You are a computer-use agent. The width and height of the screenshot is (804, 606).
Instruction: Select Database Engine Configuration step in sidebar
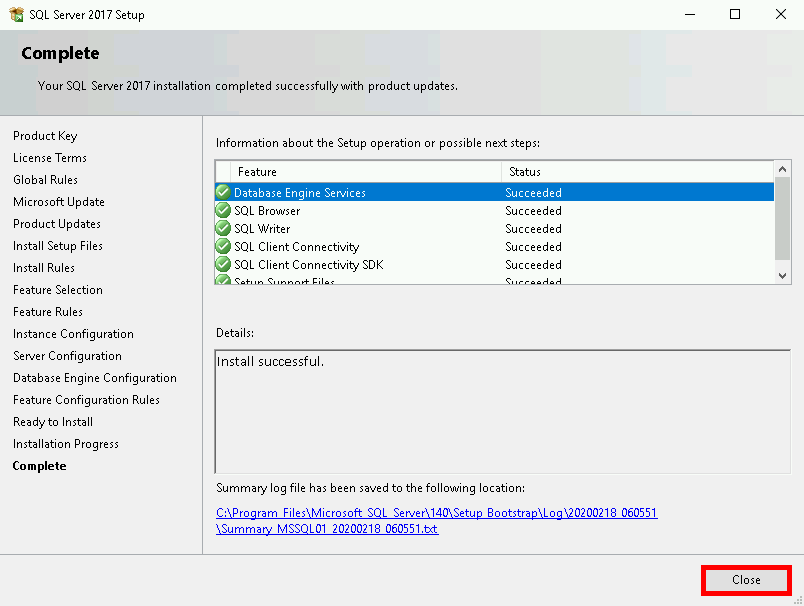pos(95,378)
